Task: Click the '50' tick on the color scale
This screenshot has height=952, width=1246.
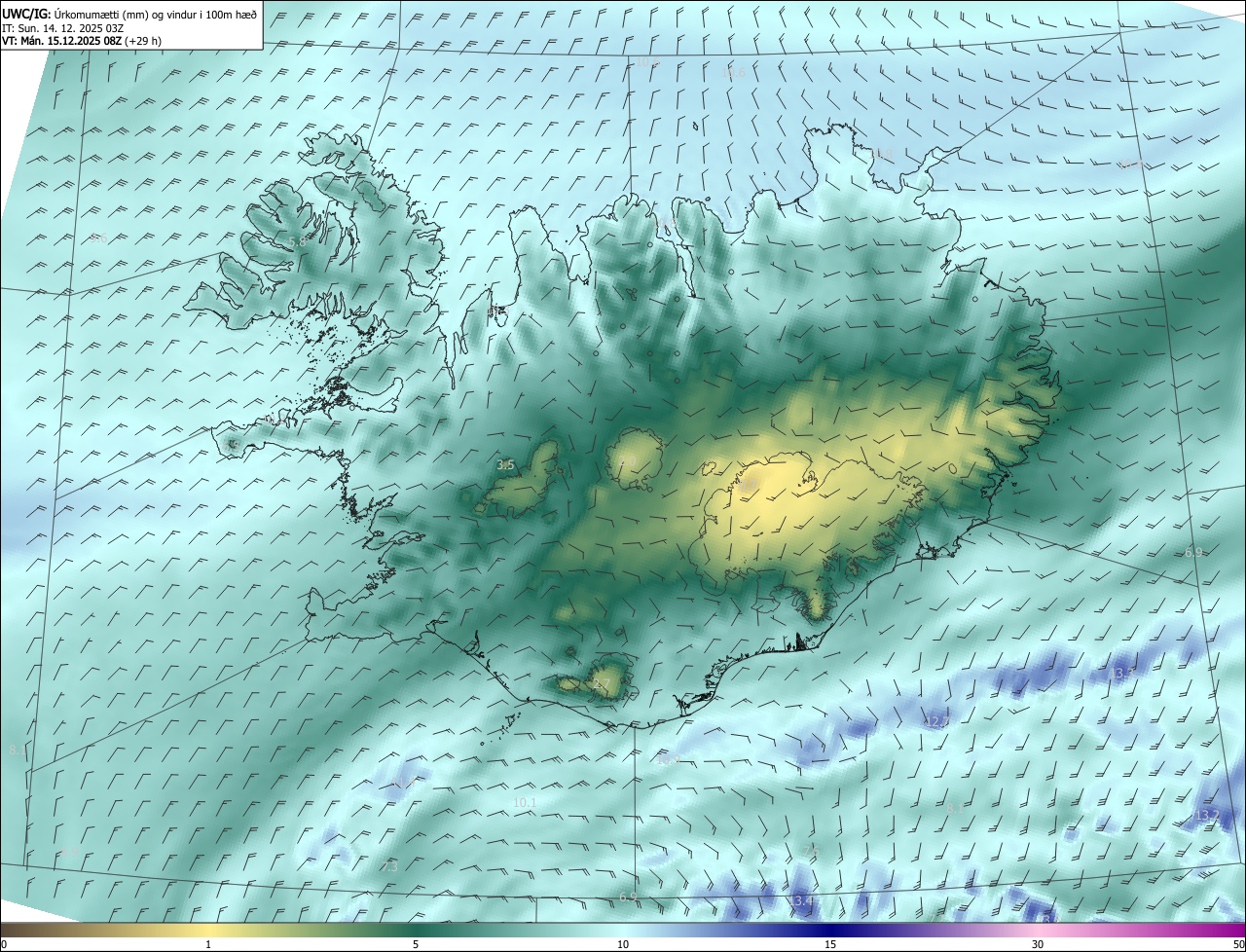Action: click(1239, 945)
